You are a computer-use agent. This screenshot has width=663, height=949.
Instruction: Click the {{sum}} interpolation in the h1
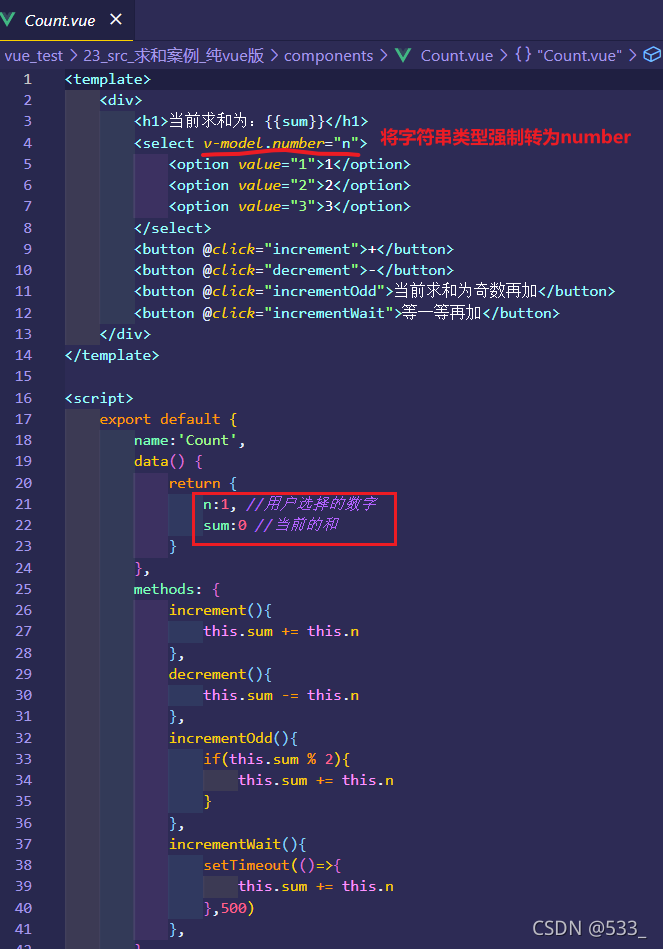pos(295,121)
